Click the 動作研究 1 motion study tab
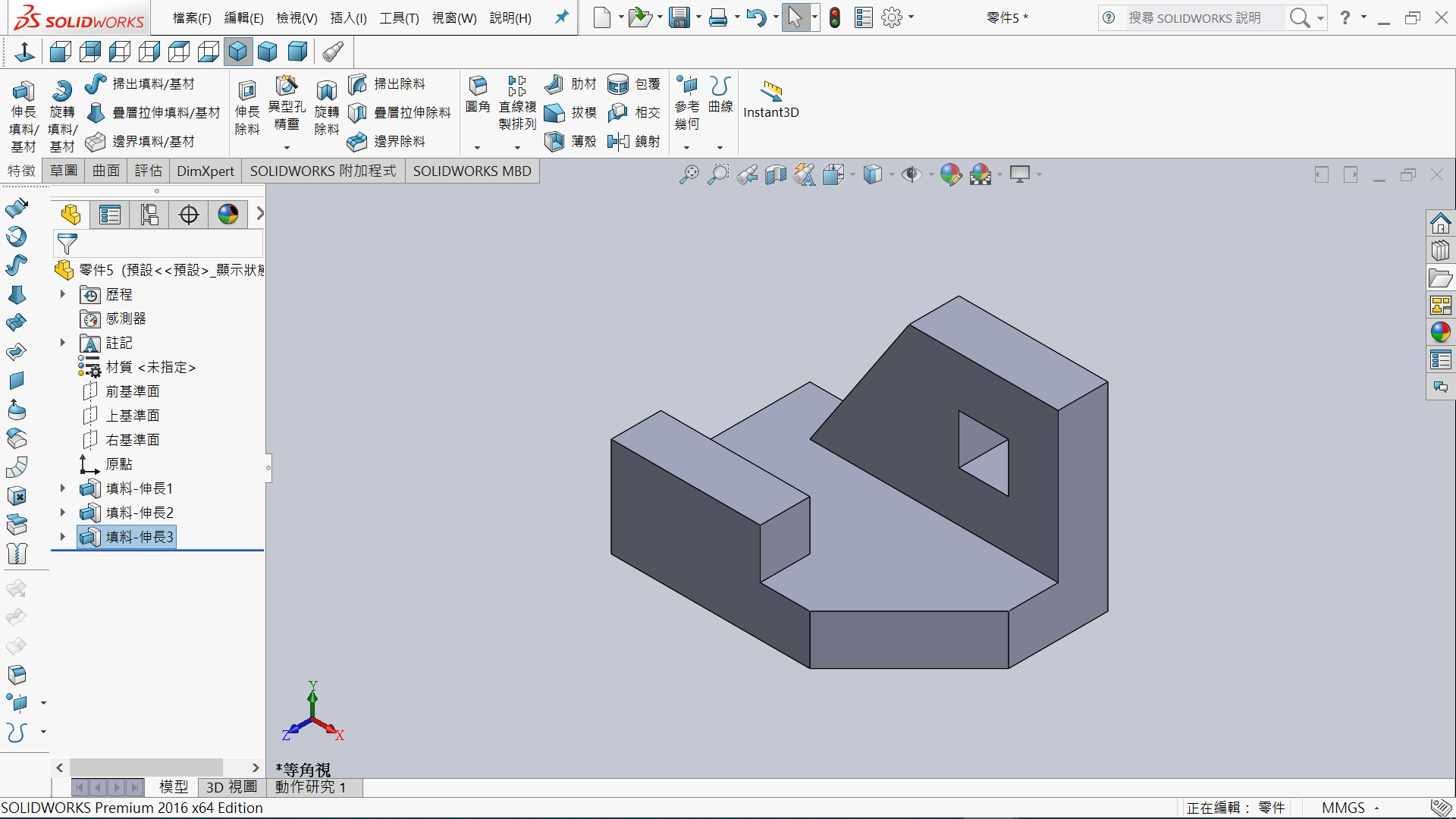Screen dimensions: 1456x819 tap(310, 787)
